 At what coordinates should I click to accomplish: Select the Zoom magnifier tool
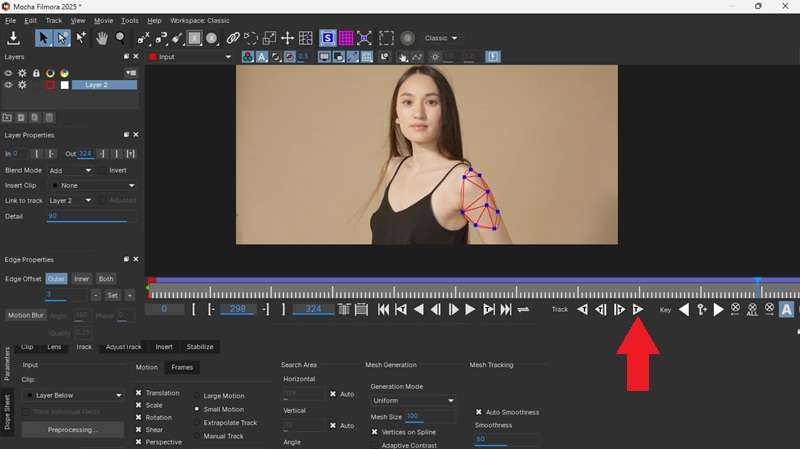[x=120, y=38]
